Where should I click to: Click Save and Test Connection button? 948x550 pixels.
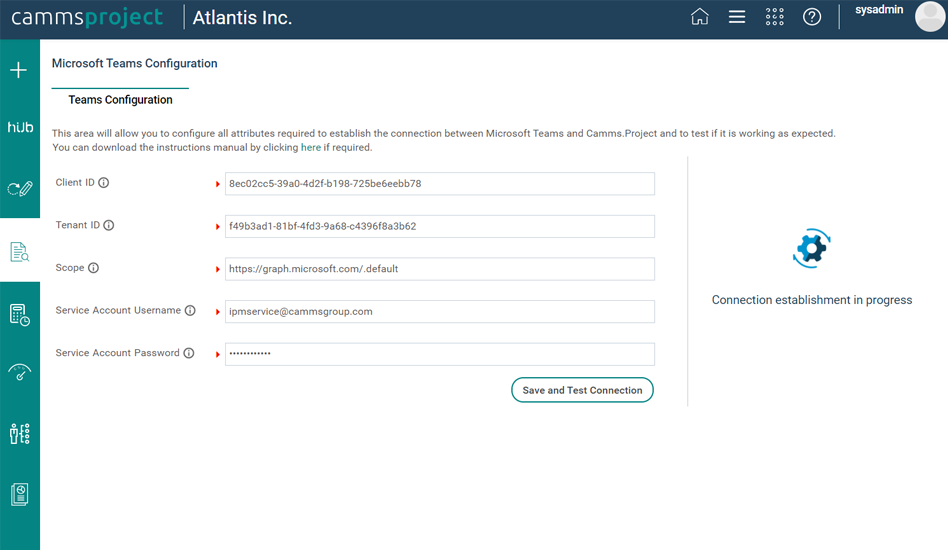coord(582,390)
